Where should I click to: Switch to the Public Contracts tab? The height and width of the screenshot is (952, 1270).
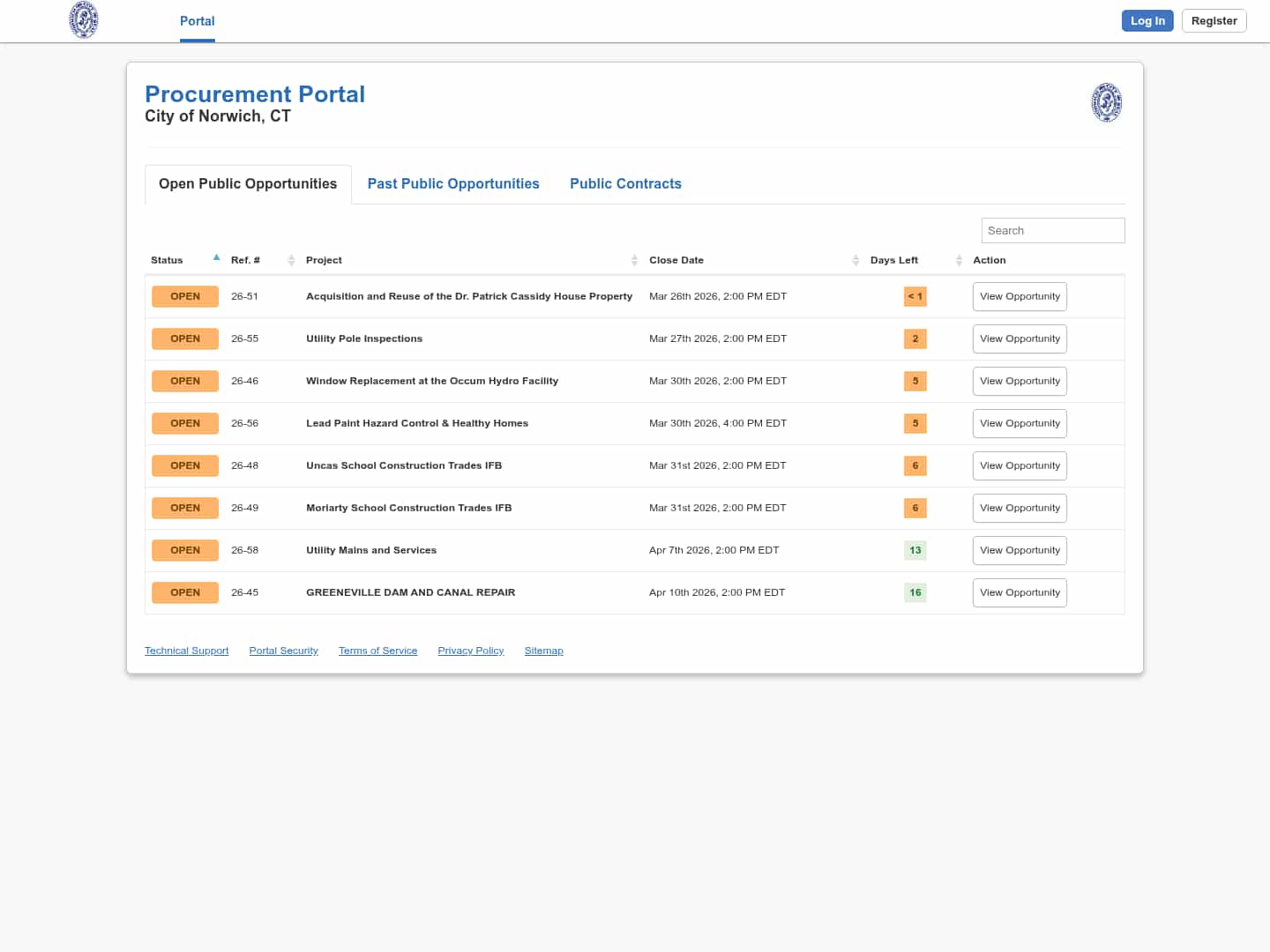coord(625,183)
